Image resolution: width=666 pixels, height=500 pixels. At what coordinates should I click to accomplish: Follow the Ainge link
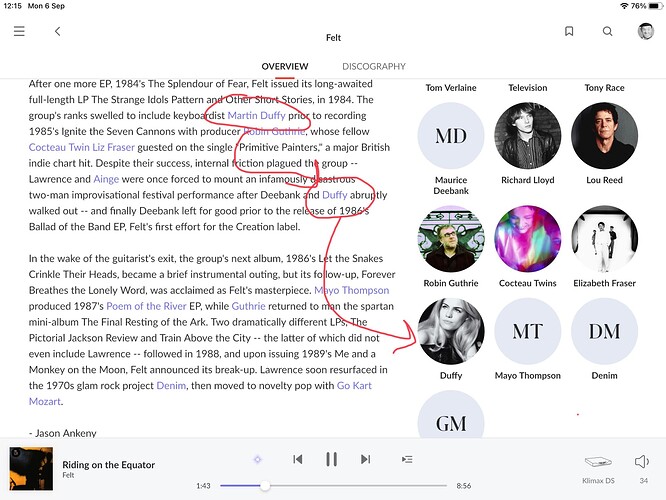click(x=106, y=179)
